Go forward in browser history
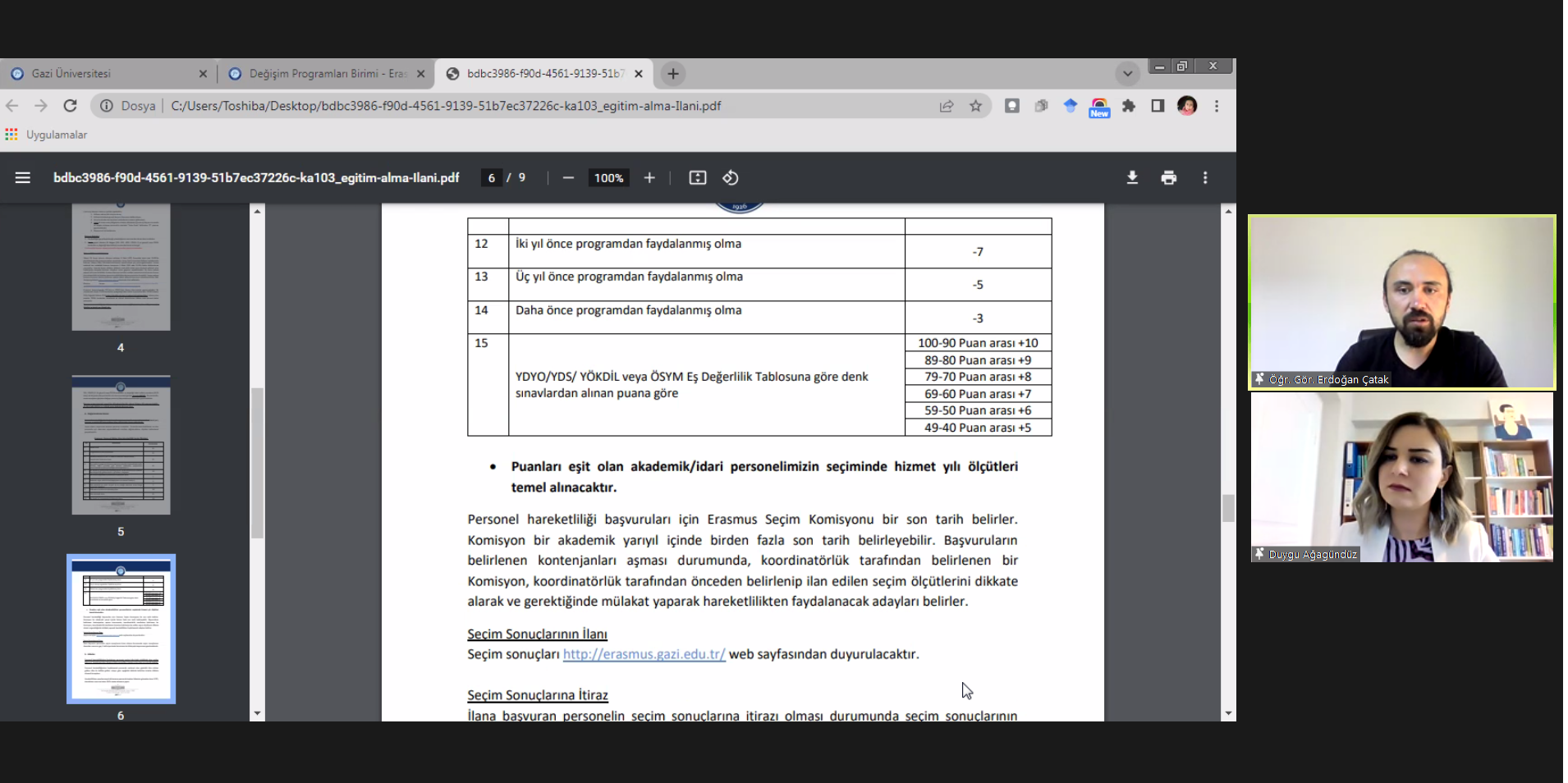 [x=41, y=106]
